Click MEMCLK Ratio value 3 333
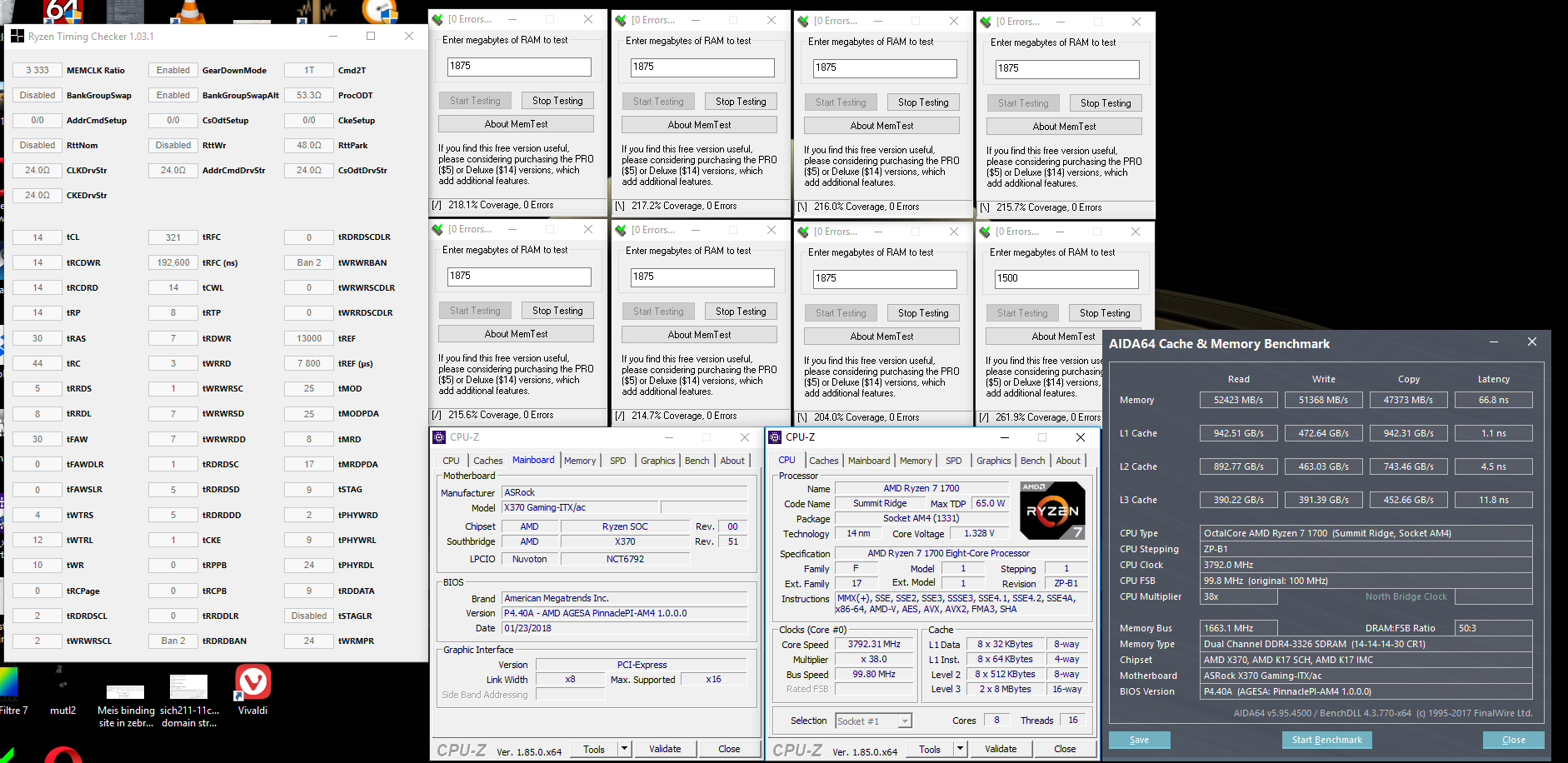The width and height of the screenshot is (1568, 763). pos(37,71)
